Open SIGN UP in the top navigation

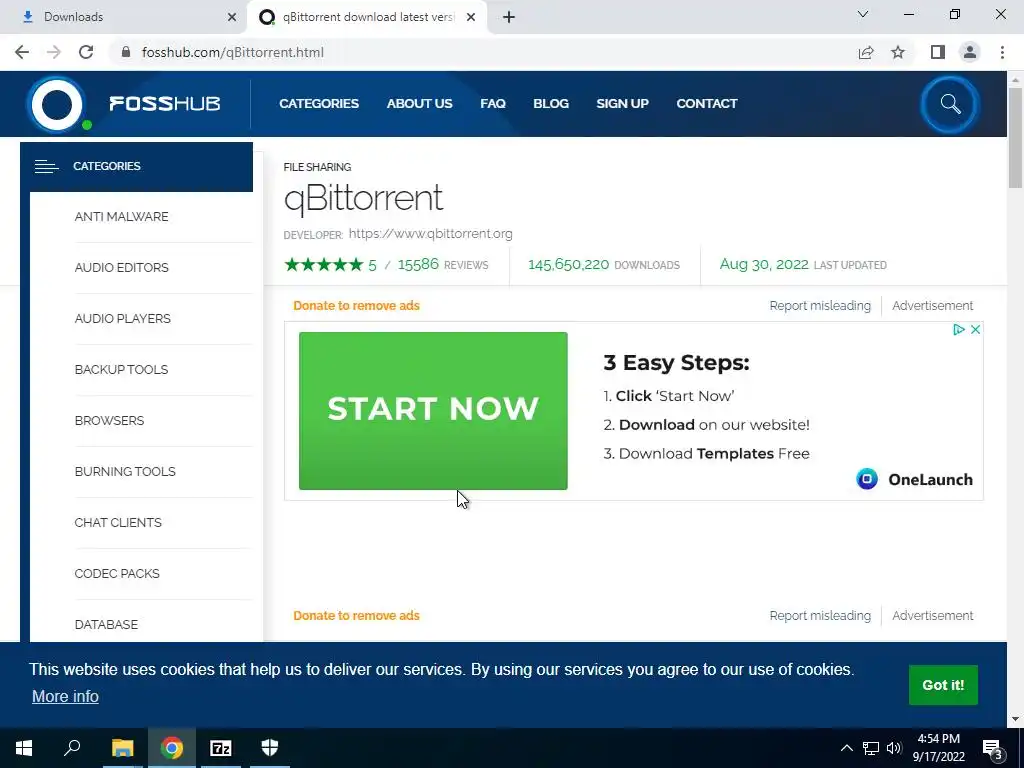coord(622,104)
